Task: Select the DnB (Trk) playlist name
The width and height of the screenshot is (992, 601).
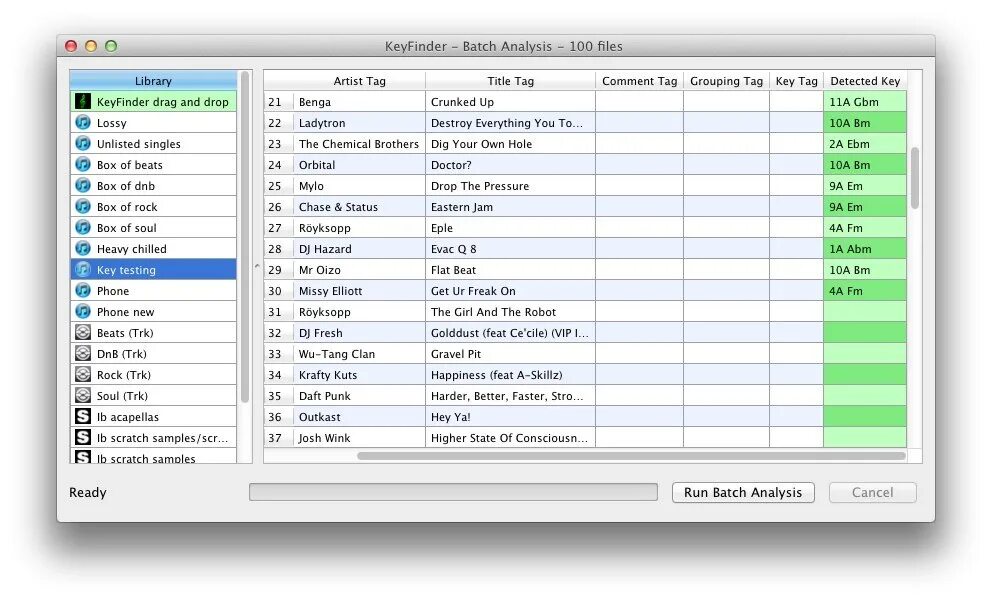Action: (121, 354)
